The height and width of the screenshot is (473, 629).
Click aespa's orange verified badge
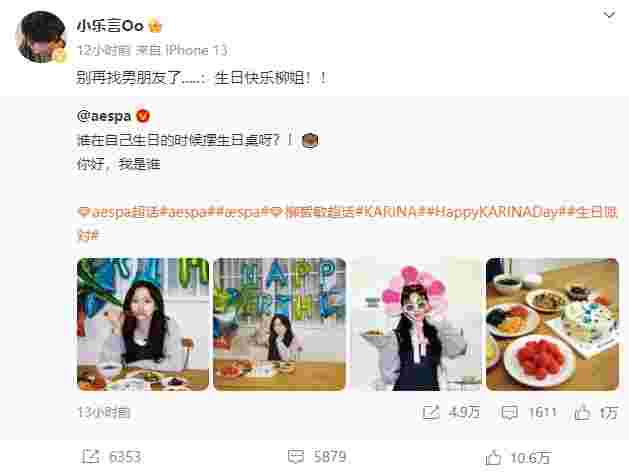coord(143,116)
